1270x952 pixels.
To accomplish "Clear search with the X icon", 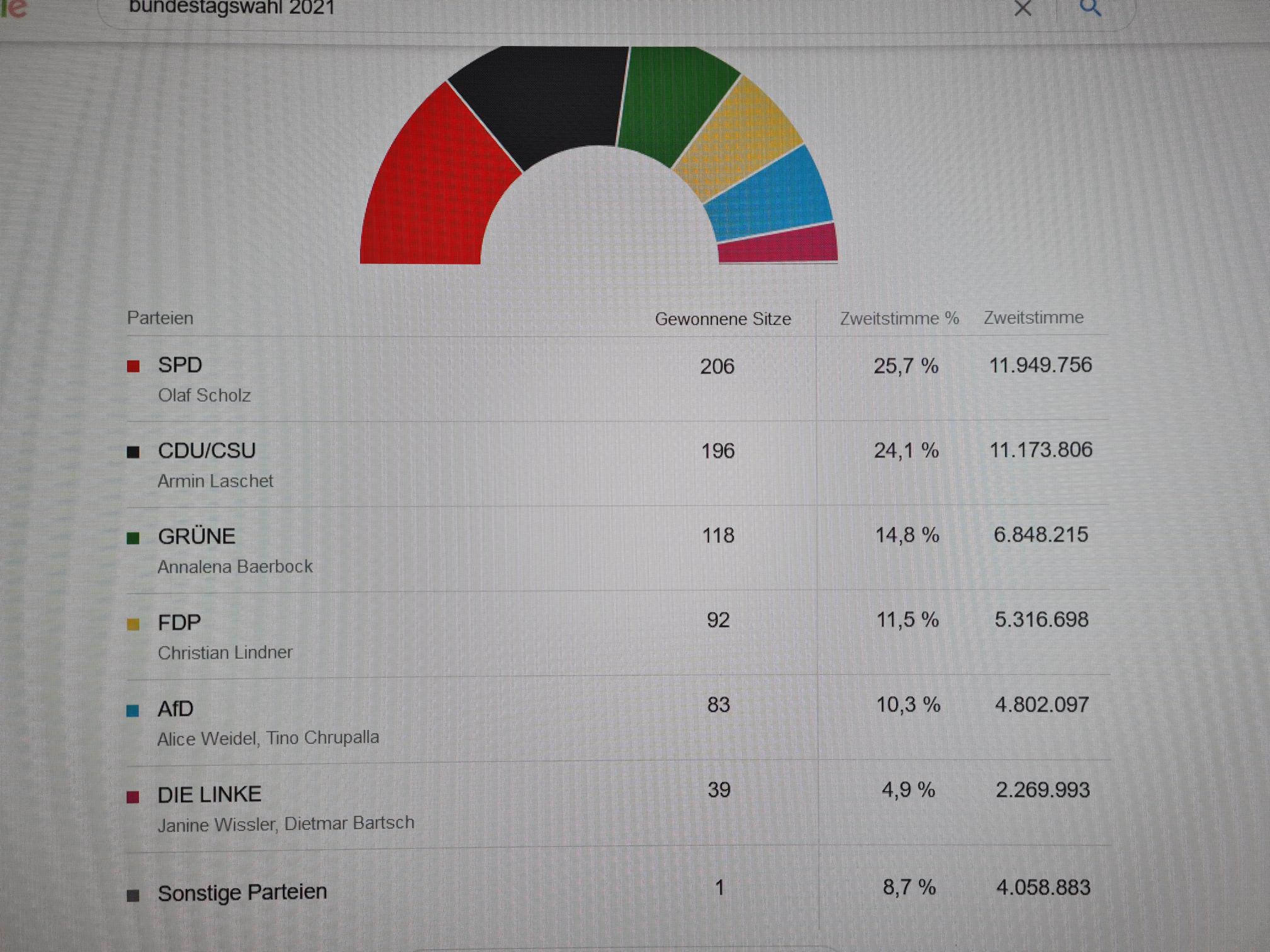I will (x=1022, y=8).
